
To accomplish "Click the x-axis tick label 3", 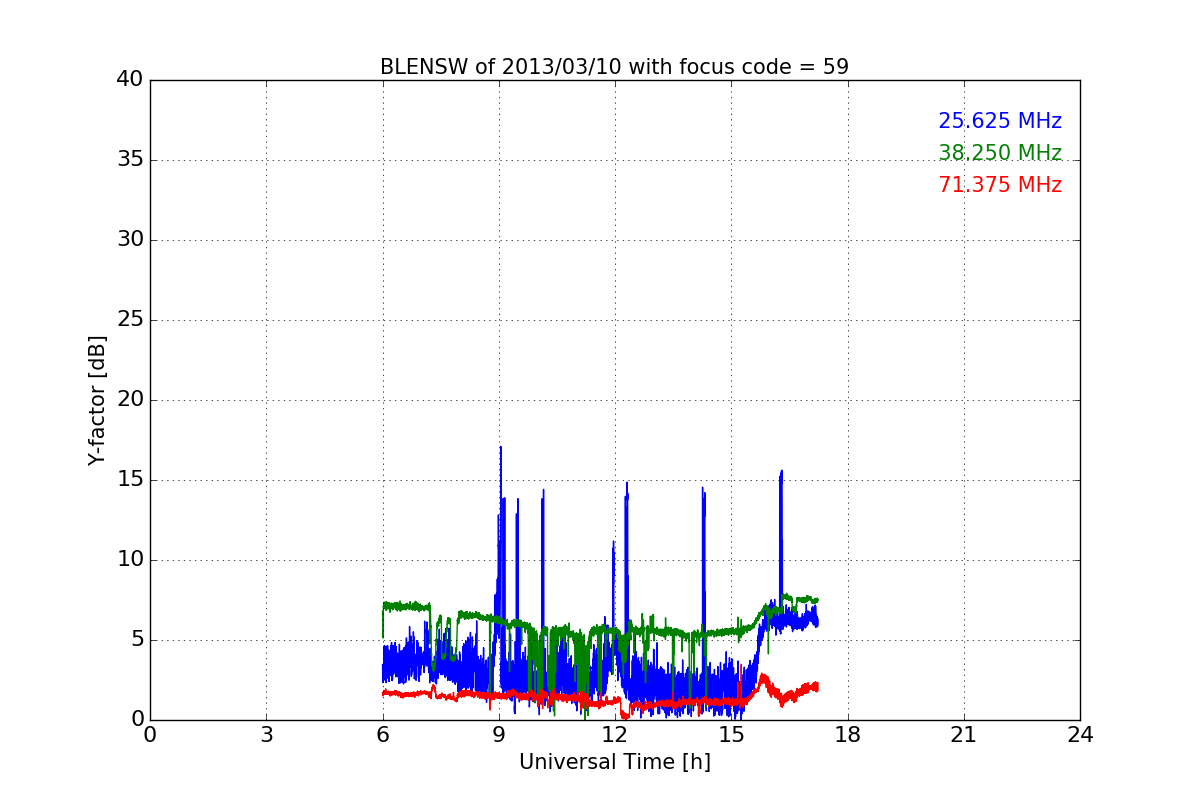I will pos(266,735).
